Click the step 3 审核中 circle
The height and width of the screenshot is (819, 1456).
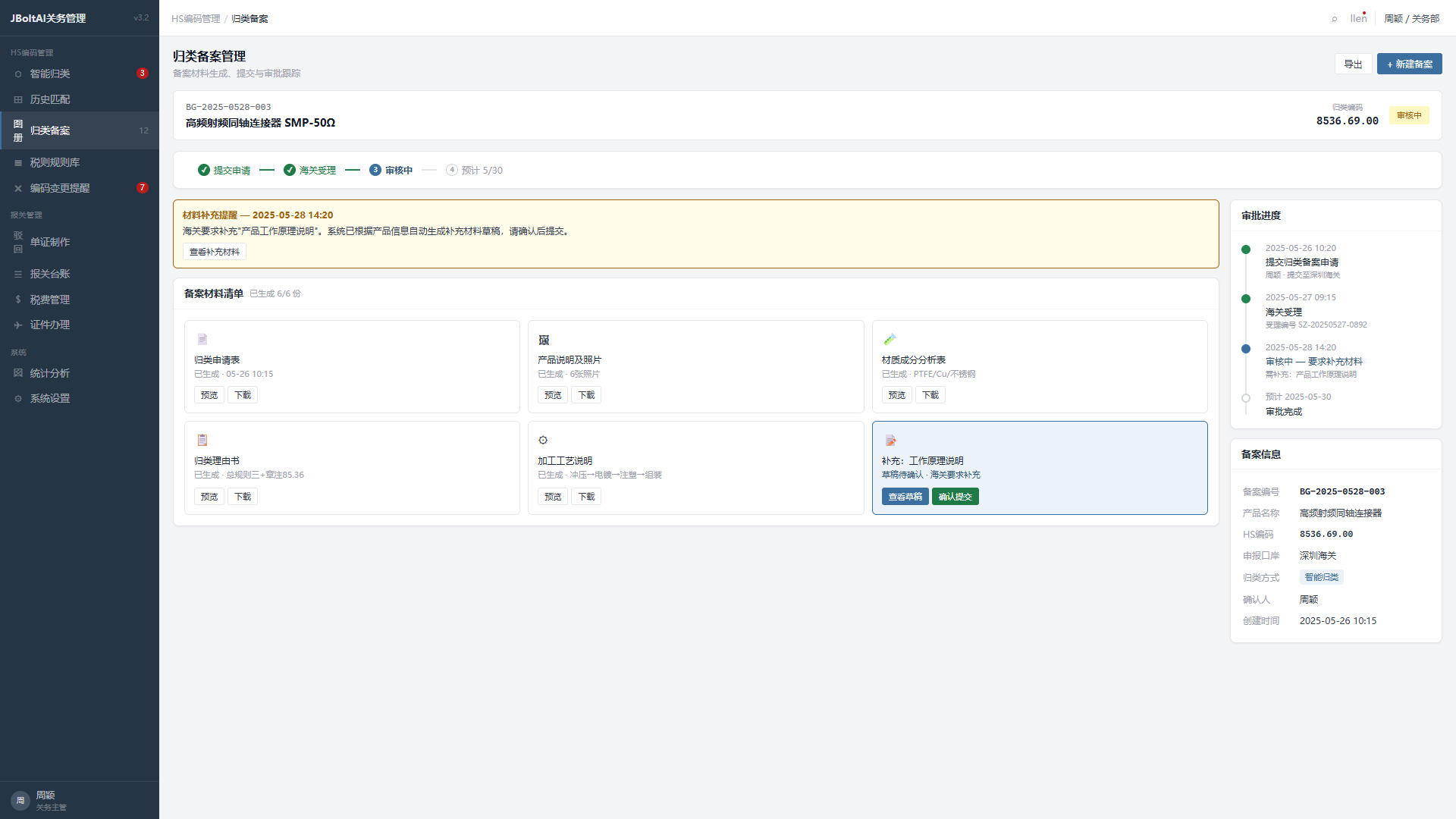pyautogui.click(x=375, y=170)
